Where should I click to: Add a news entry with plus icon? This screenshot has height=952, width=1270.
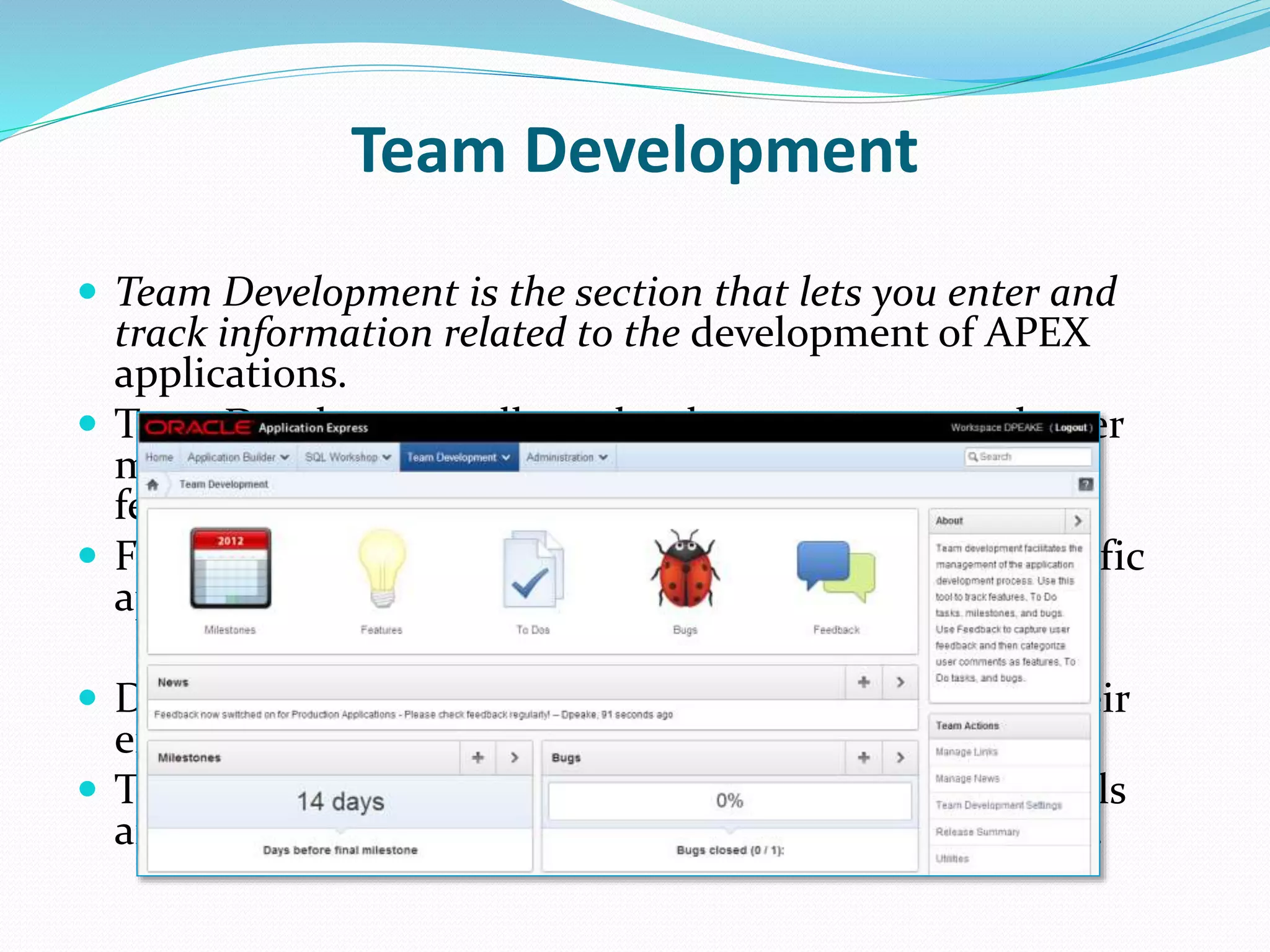click(x=863, y=682)
